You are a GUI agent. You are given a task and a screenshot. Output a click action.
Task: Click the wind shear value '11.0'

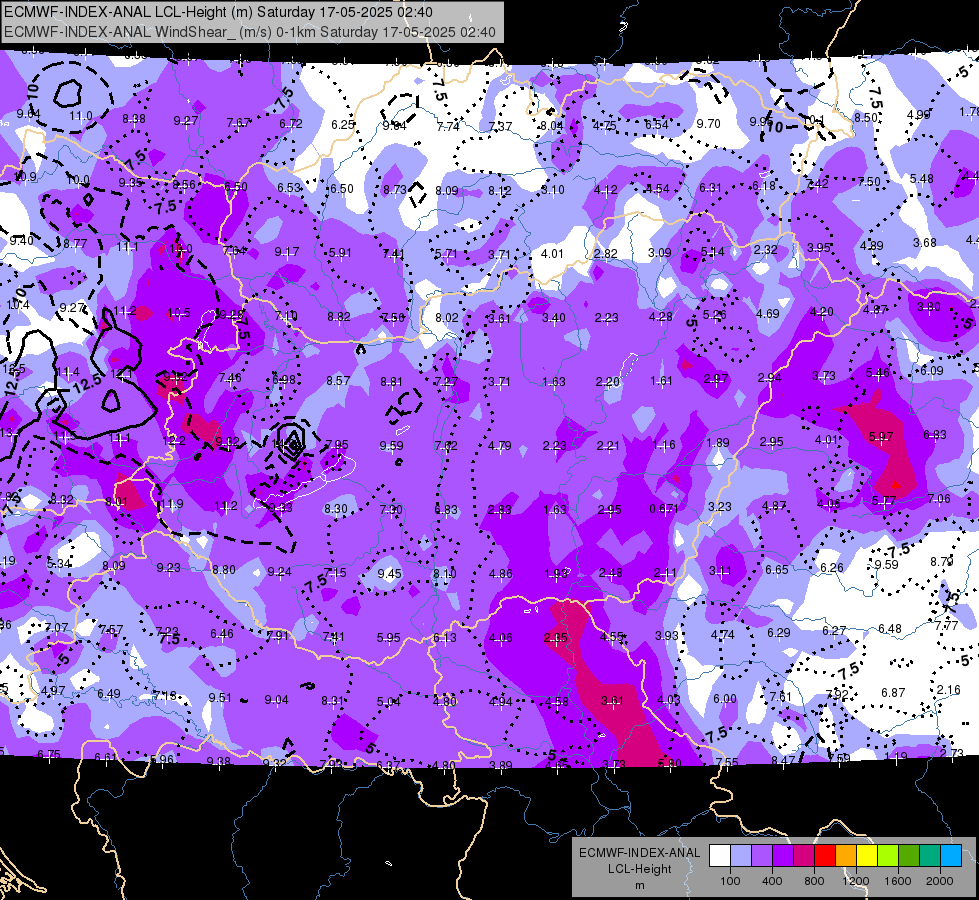(81, 116)
